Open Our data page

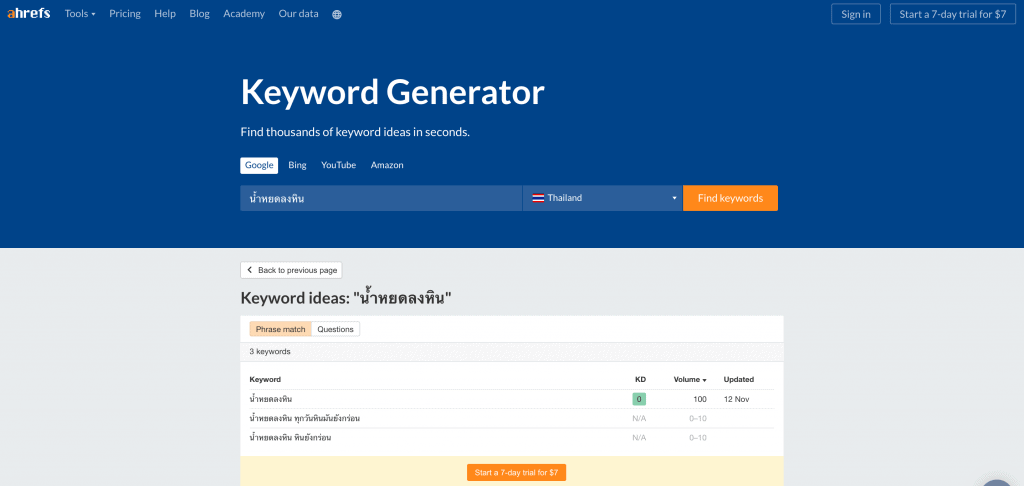point(298,14)
